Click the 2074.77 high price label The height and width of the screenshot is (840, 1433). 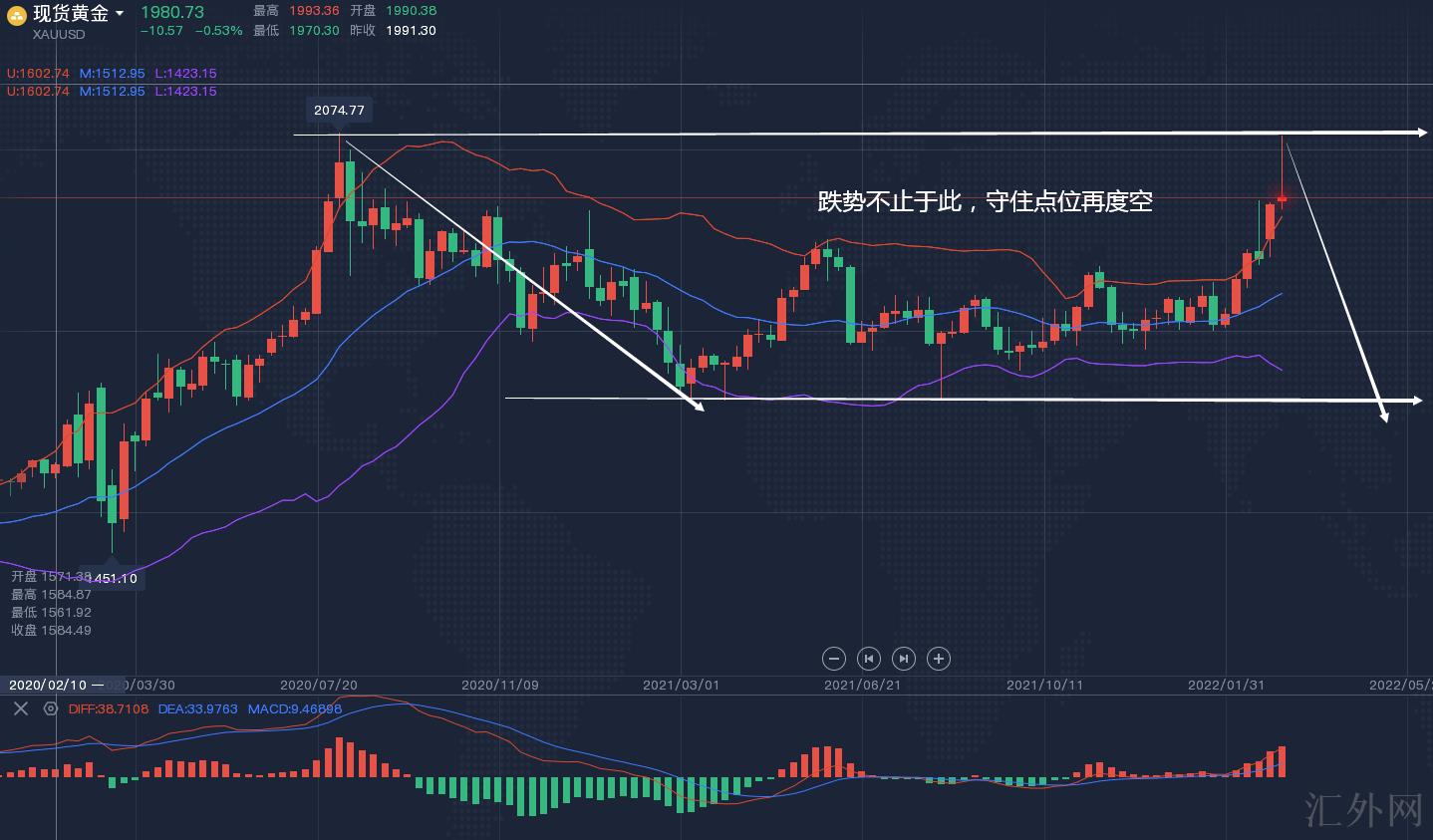339,111
